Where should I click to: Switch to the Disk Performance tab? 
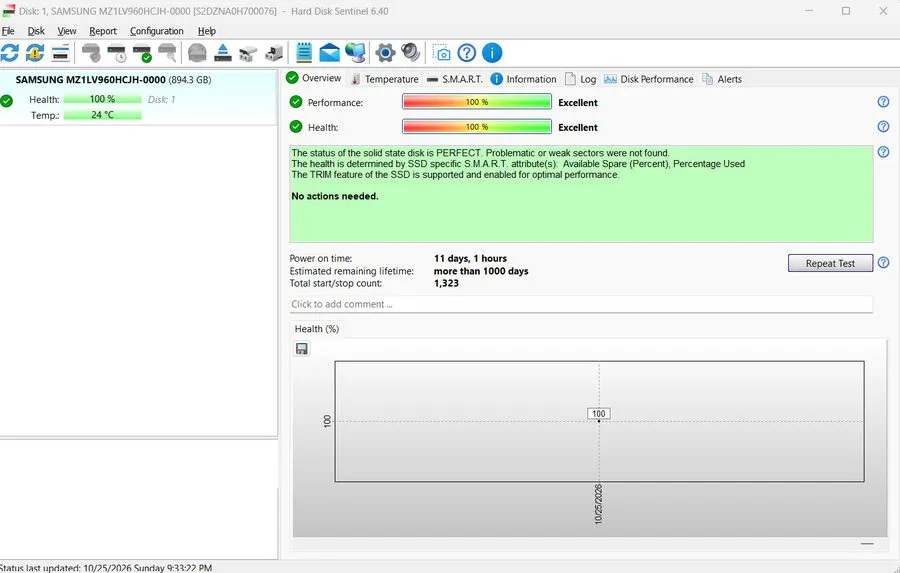click(x=649, y=79)
